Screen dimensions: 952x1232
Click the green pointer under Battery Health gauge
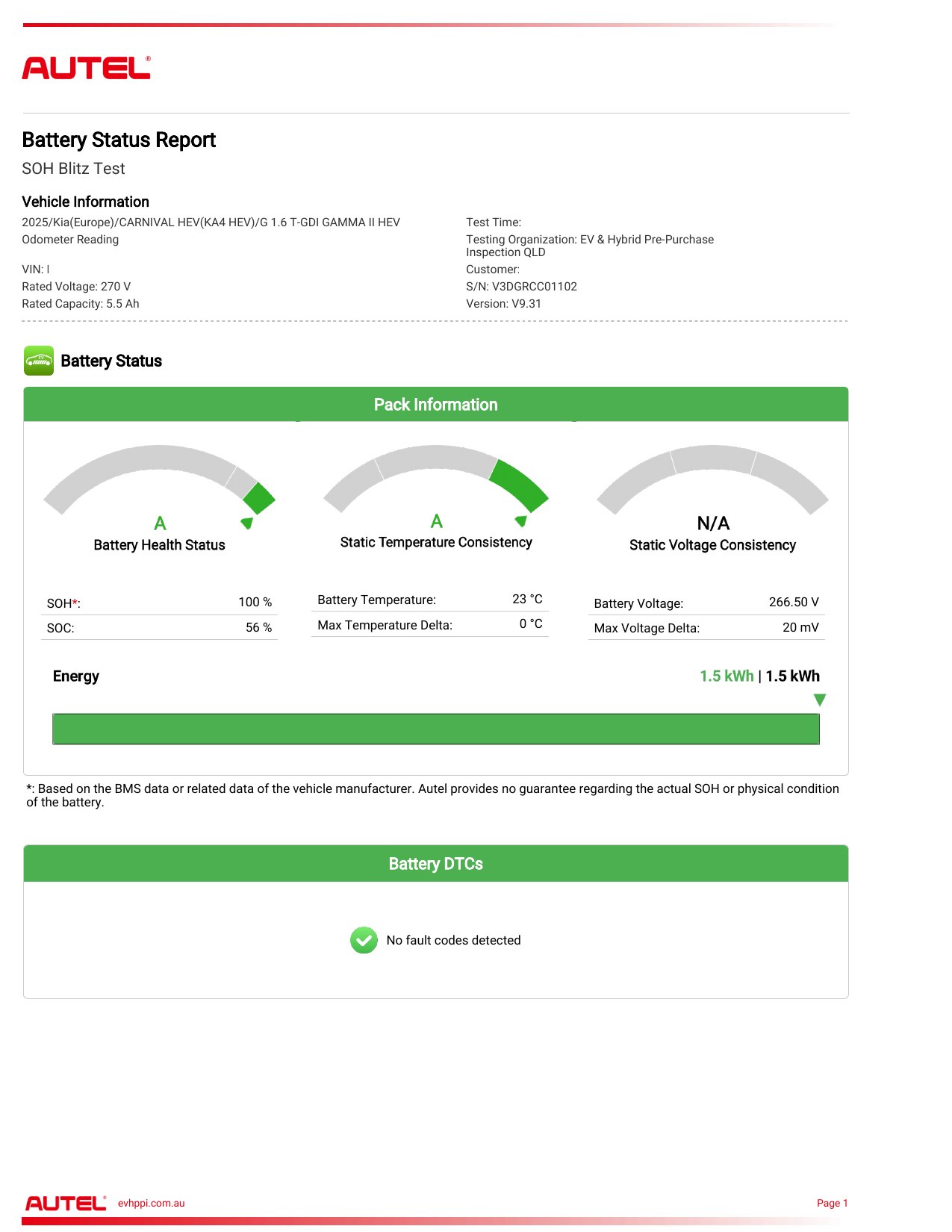pyautogui.click(x=247, y=523)
